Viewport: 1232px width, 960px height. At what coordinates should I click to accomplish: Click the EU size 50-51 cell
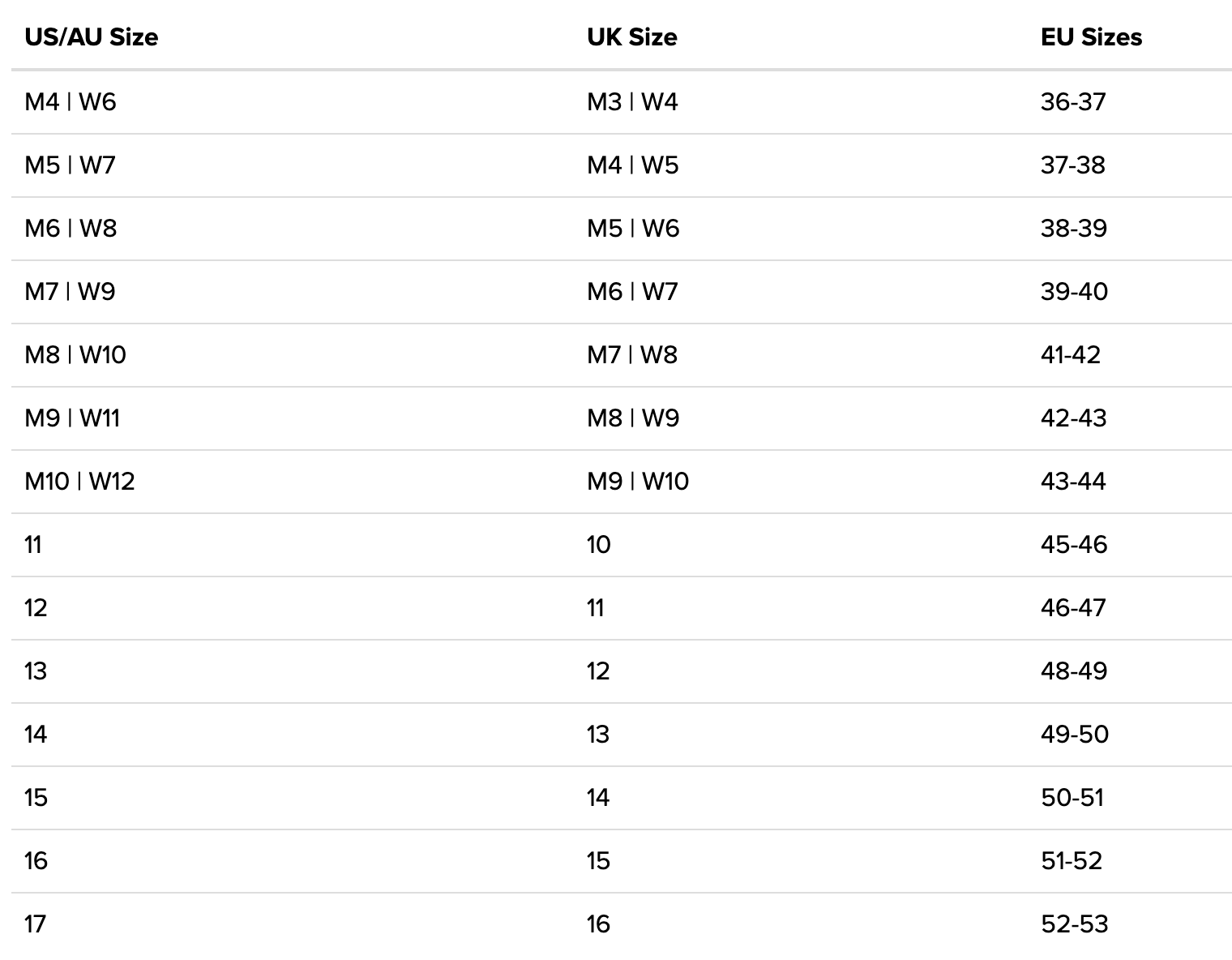pyautogui.click(x=1072, y=798)
